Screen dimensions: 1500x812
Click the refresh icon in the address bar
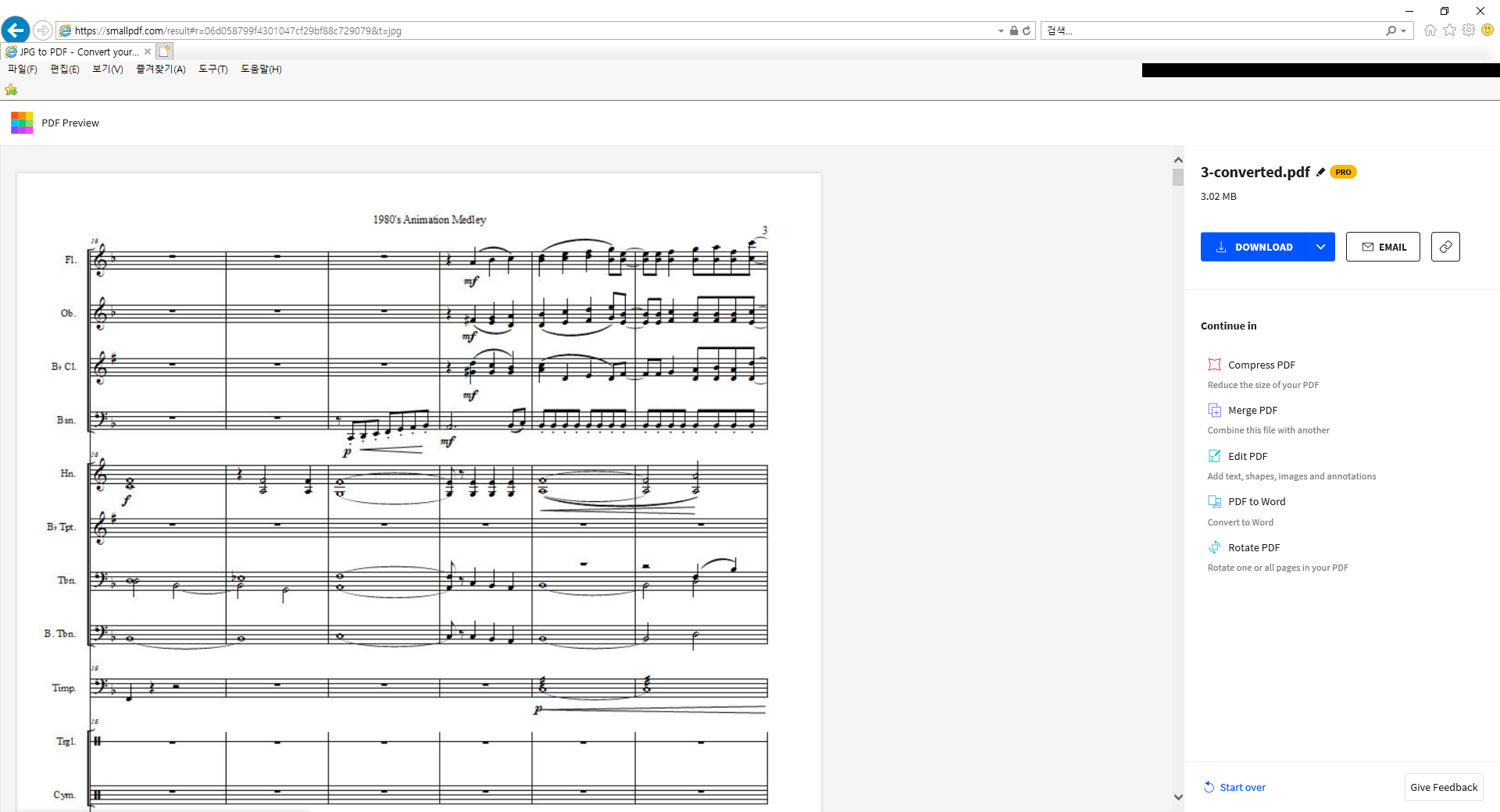click(1027, 30)
